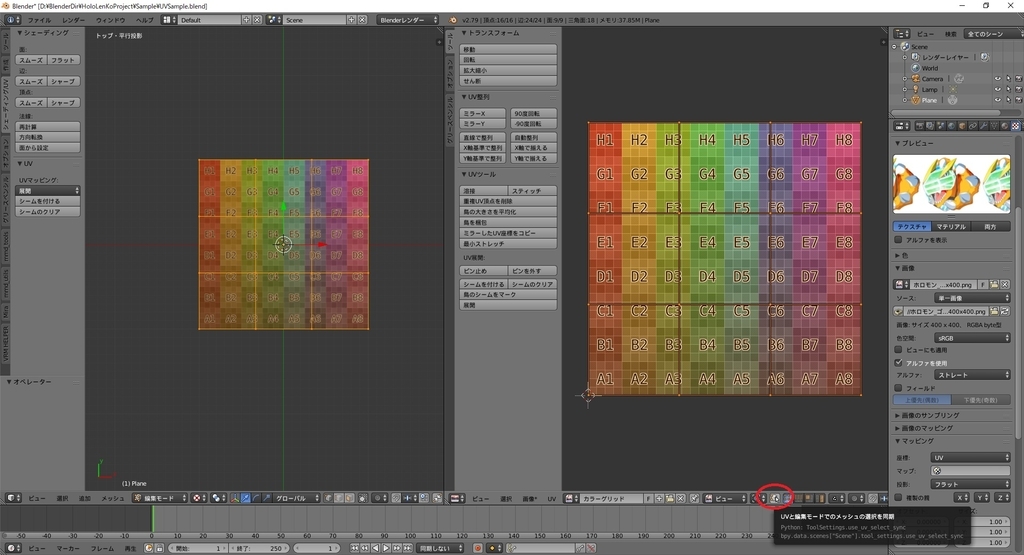Click the pin image icon in UV header
1024x555 pixels.
[x=695, y=498]
